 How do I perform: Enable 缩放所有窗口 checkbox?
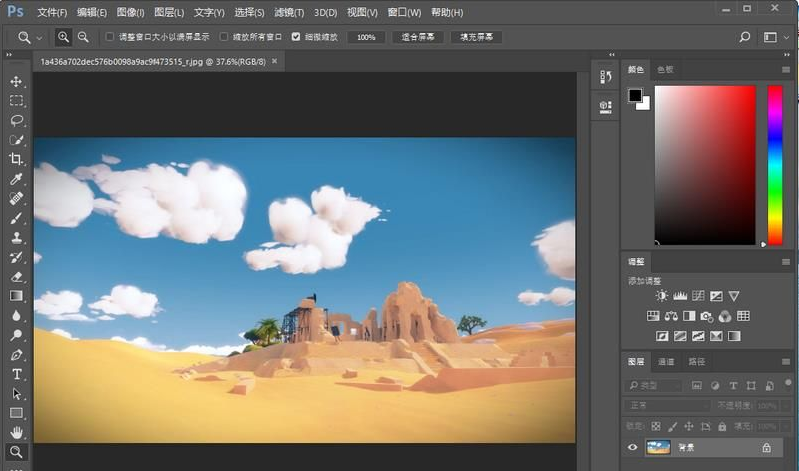click(224, 37)
